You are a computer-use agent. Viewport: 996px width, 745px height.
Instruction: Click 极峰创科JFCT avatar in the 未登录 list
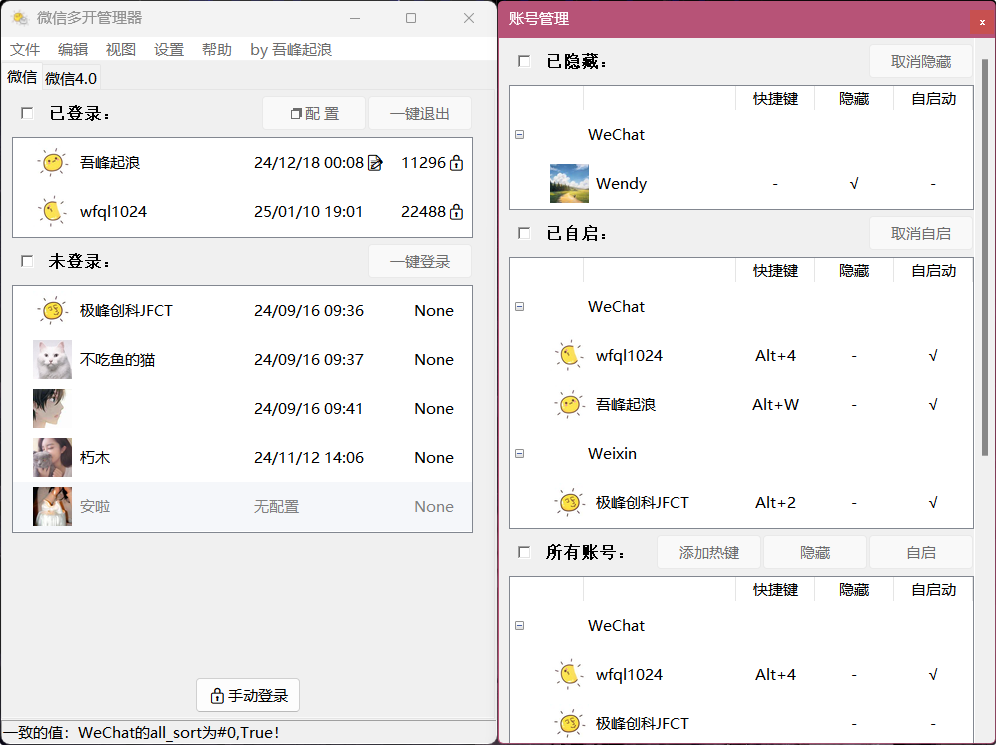[52, 311]
